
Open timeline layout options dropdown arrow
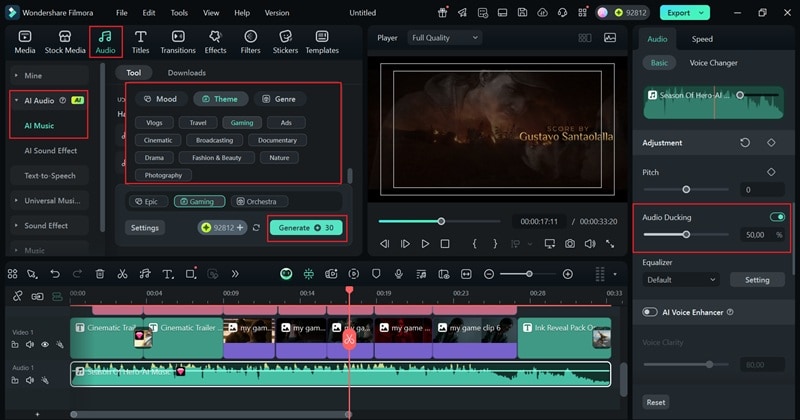[x=615, y=275]
